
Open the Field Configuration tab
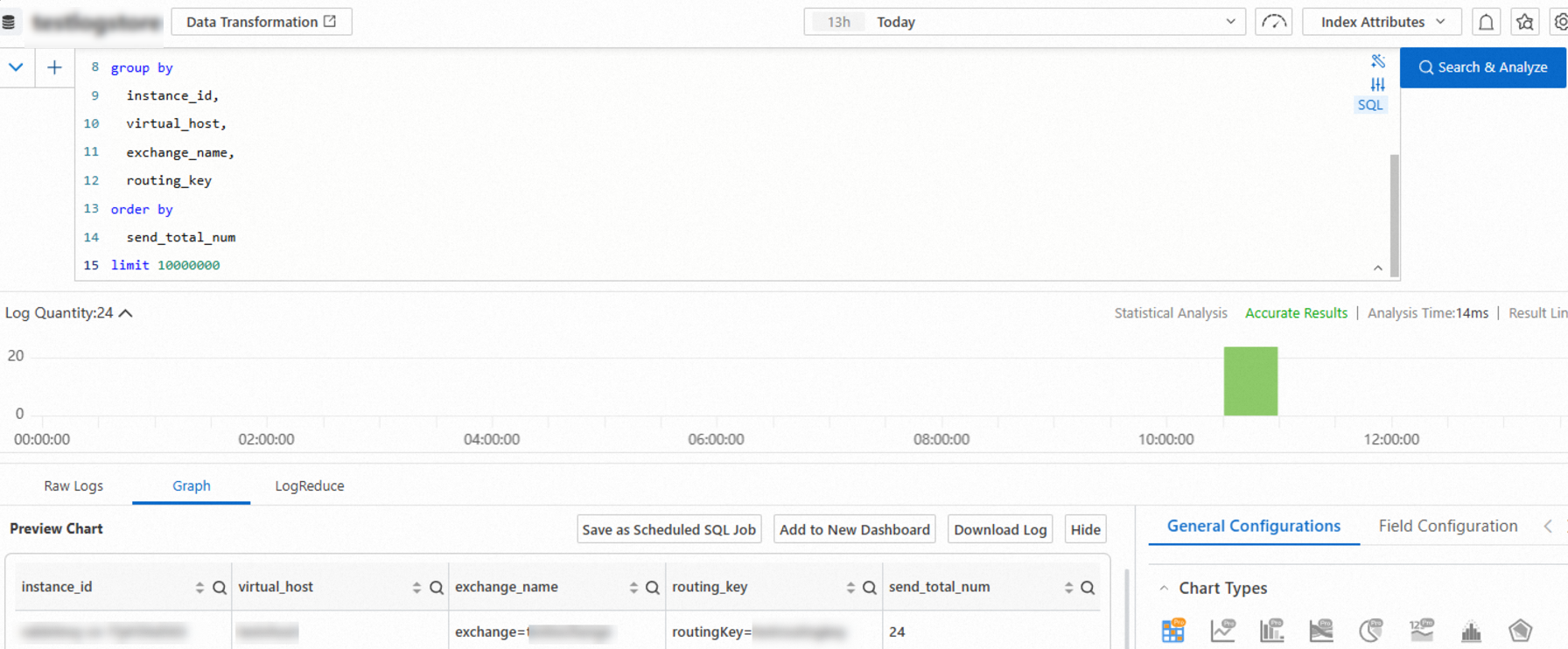point(1448,526)
